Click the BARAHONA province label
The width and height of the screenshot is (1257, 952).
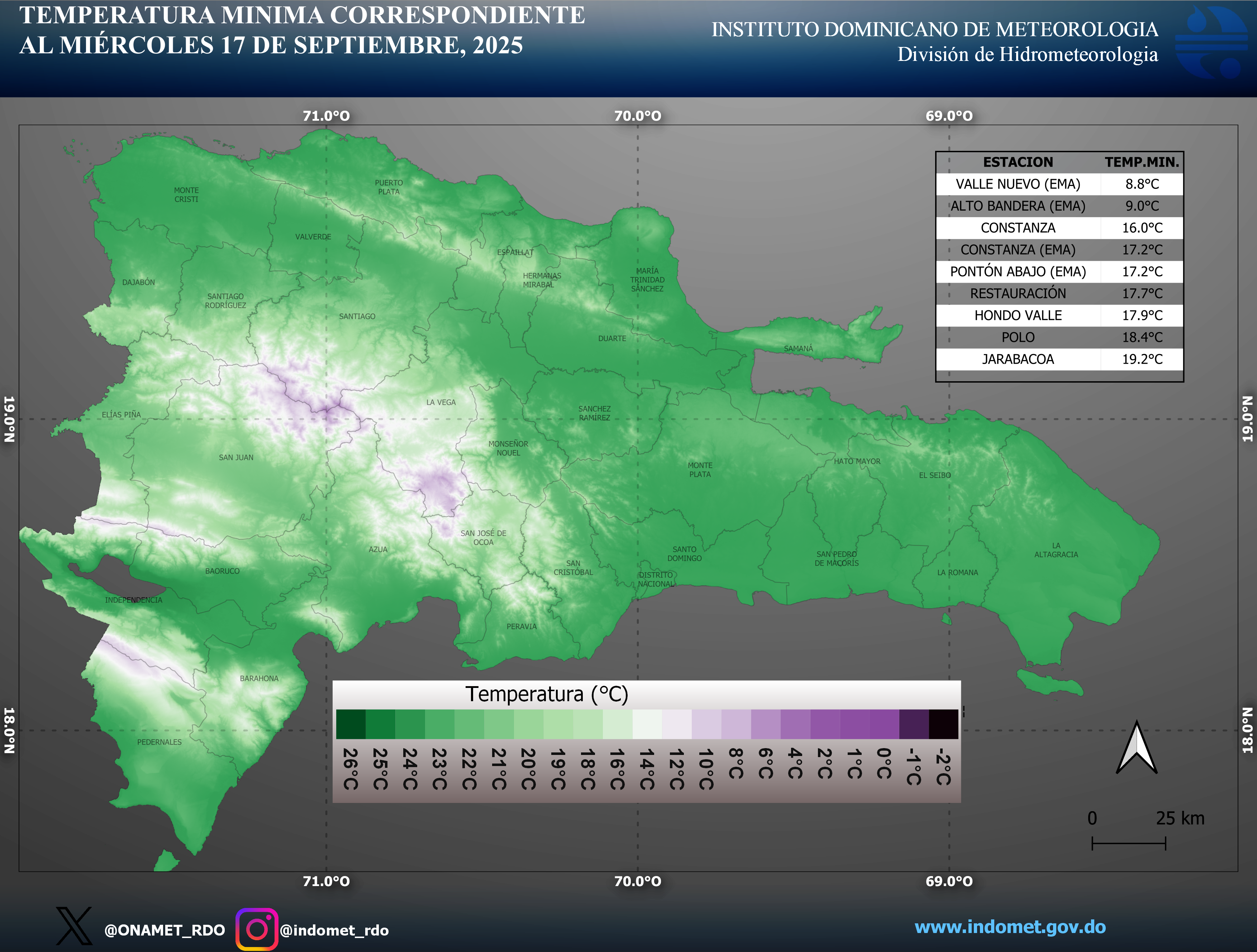259,679
